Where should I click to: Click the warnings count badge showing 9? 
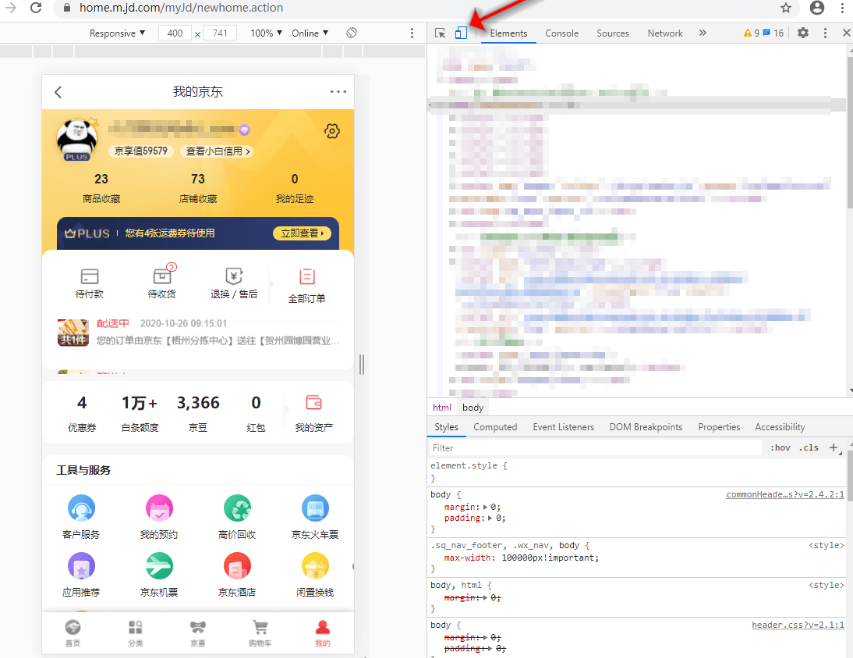coord(751,33)
